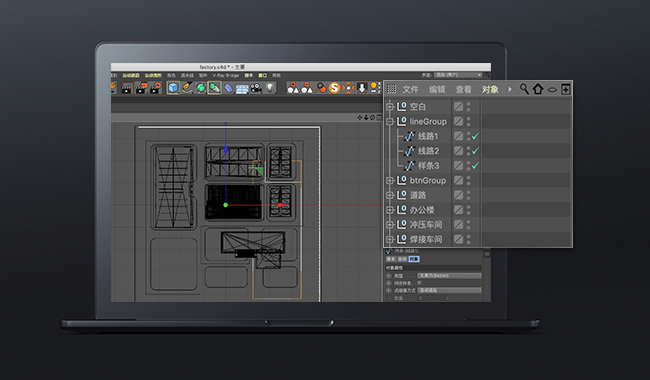Expand the 空白 null object

[390, 107]
